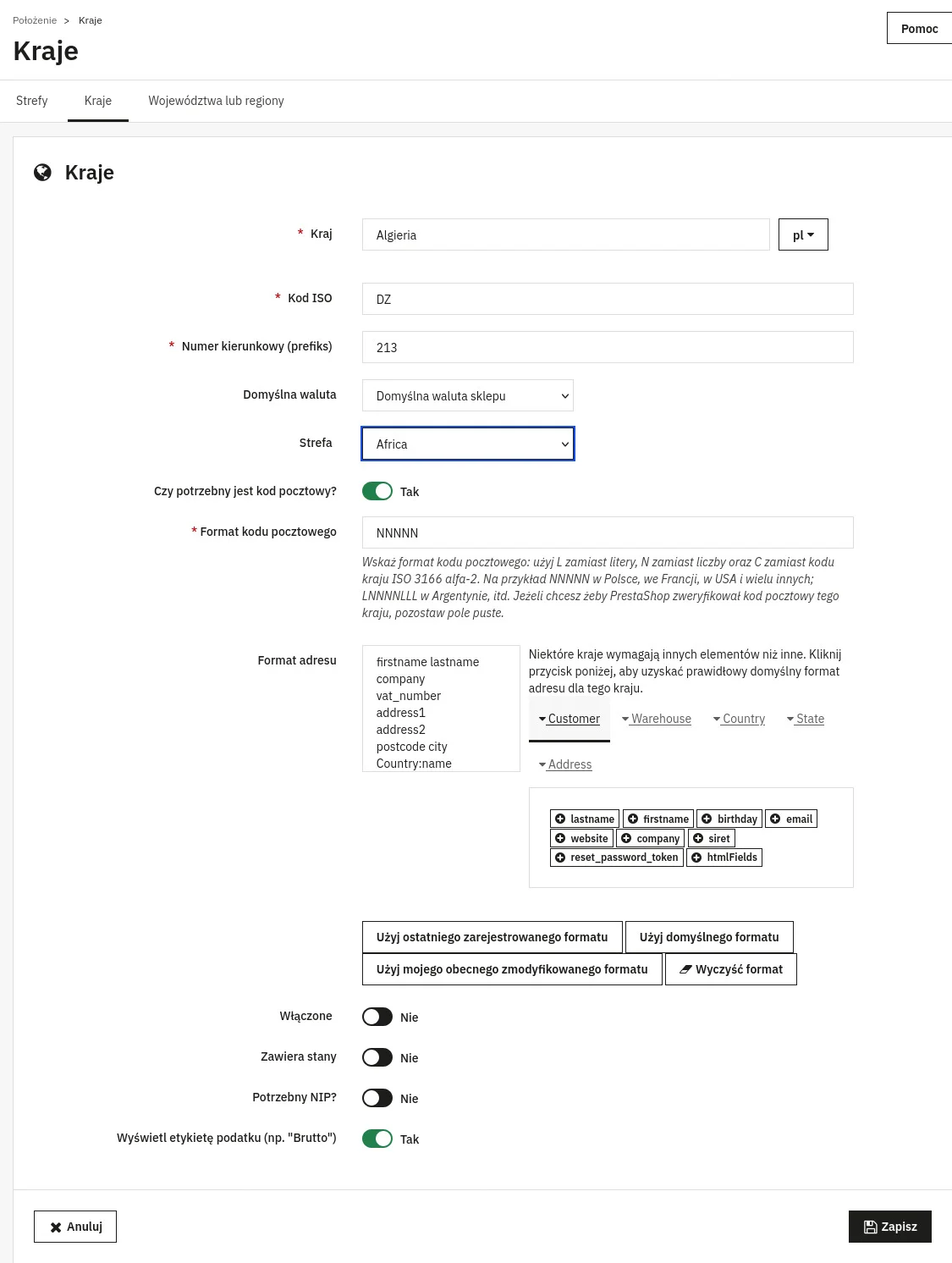Disable the postal code required toggle
Viewport: 952px width, 1263px height.
(377, 491)
